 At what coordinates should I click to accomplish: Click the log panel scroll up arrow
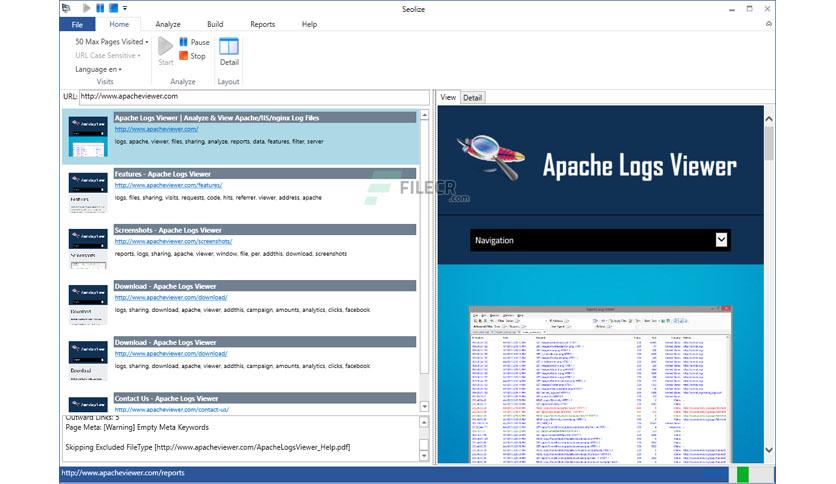coord(424,423)
